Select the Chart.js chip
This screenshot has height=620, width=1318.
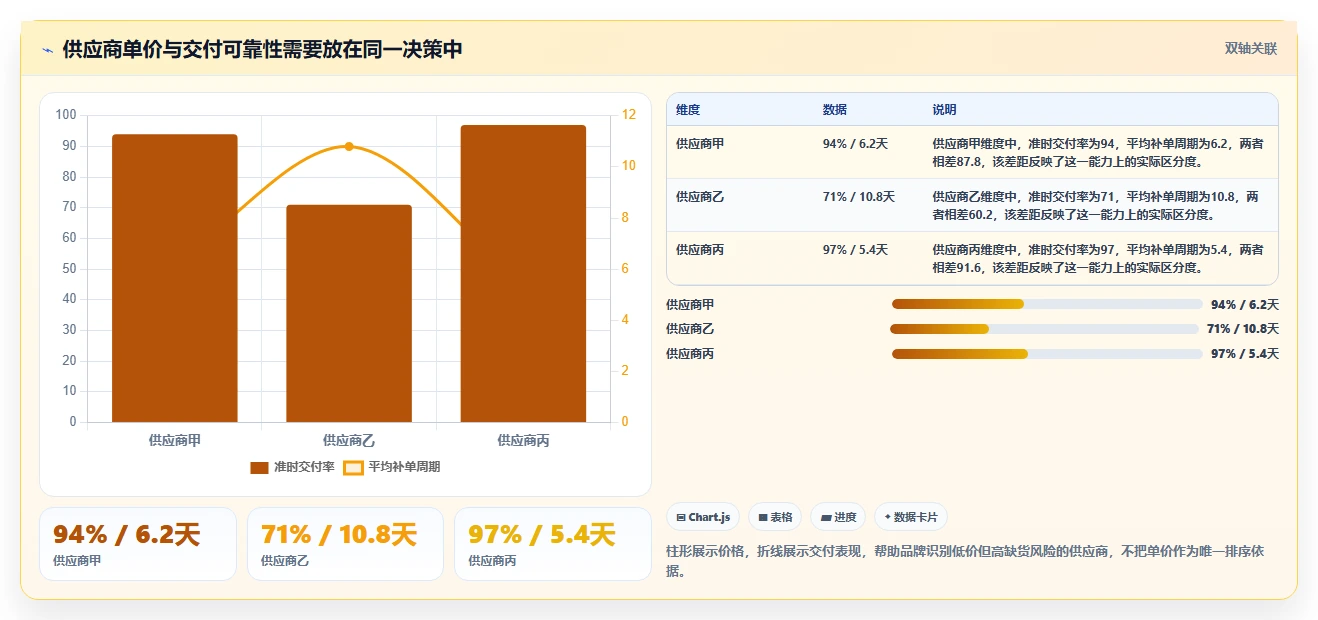(703, 517)
